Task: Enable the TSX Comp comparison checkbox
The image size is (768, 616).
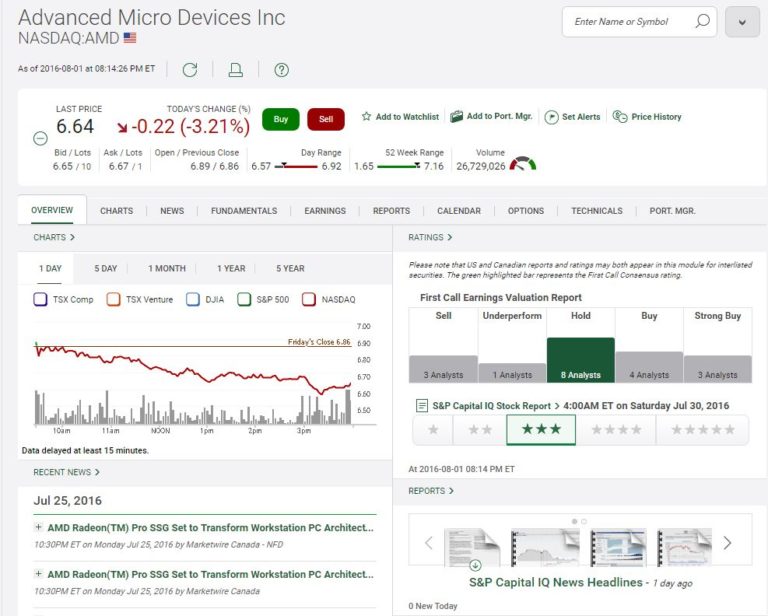Action: click(40, 299)
